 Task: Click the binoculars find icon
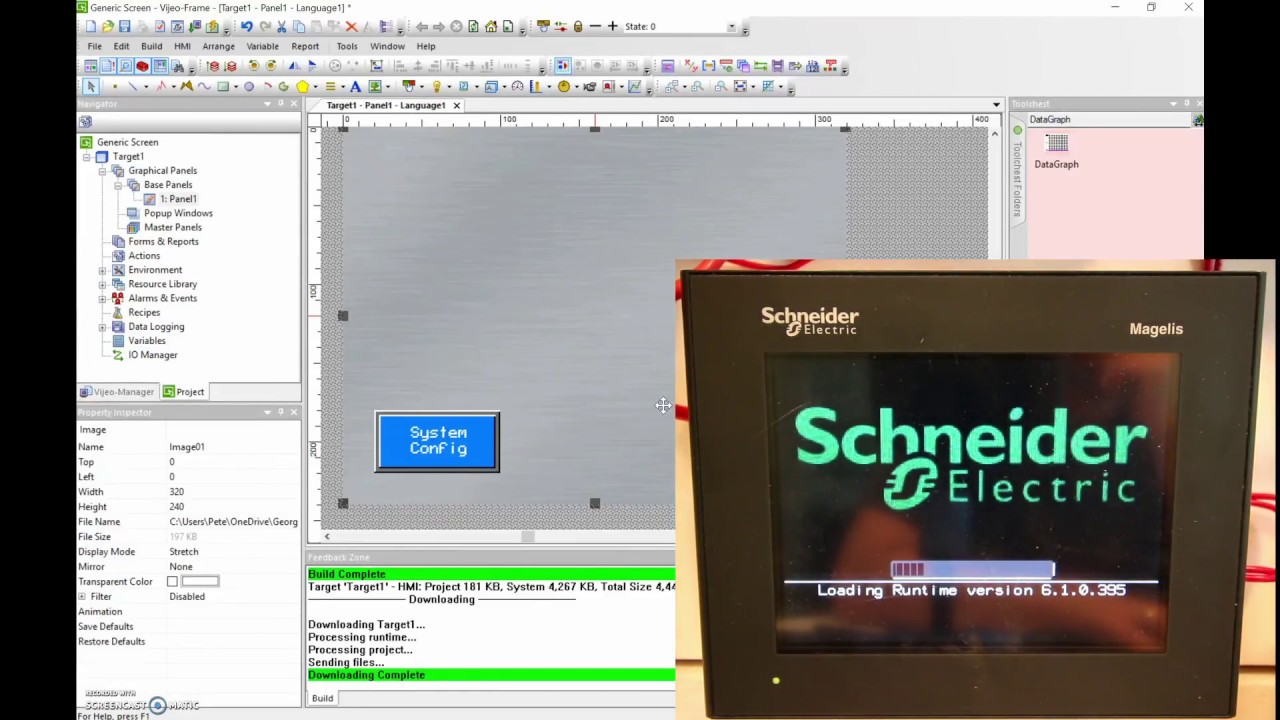point(177,67)
